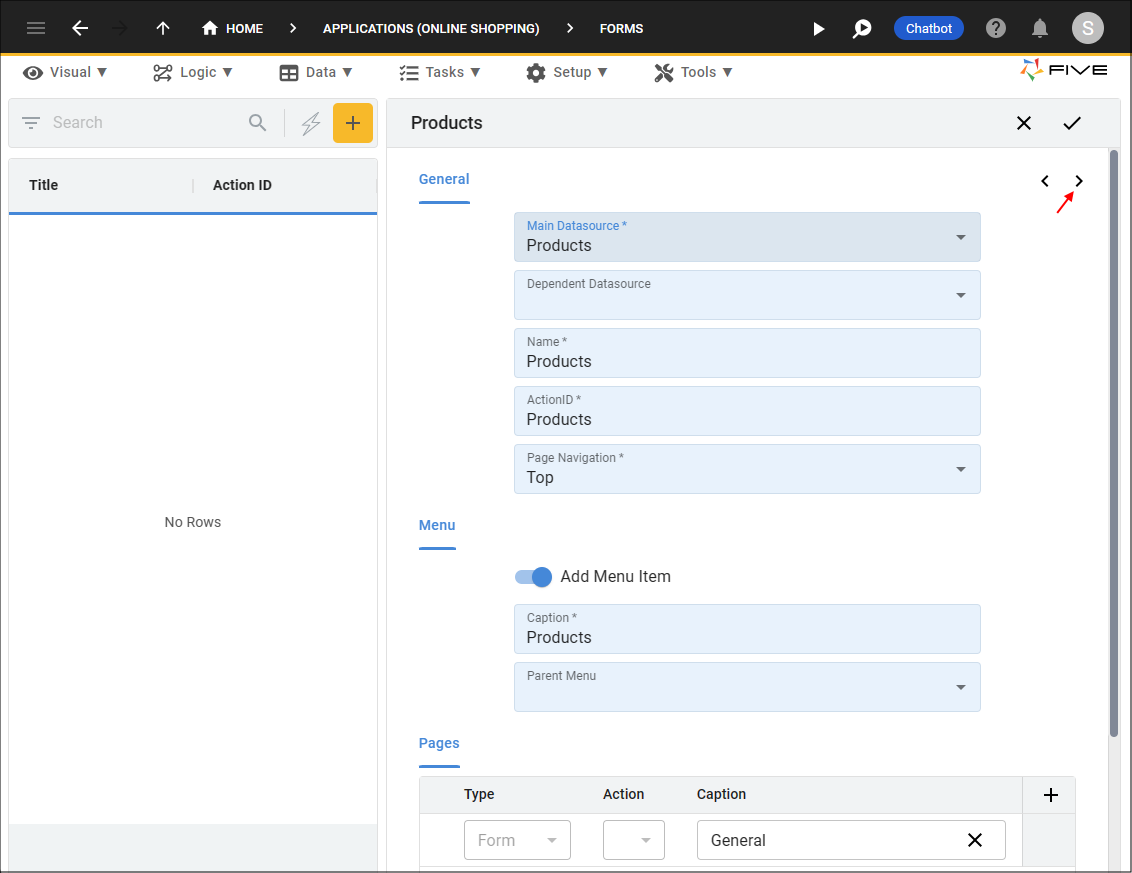Open the hamburger menu
Viewport: 1132px width, 873px height.
coord(35,28)
